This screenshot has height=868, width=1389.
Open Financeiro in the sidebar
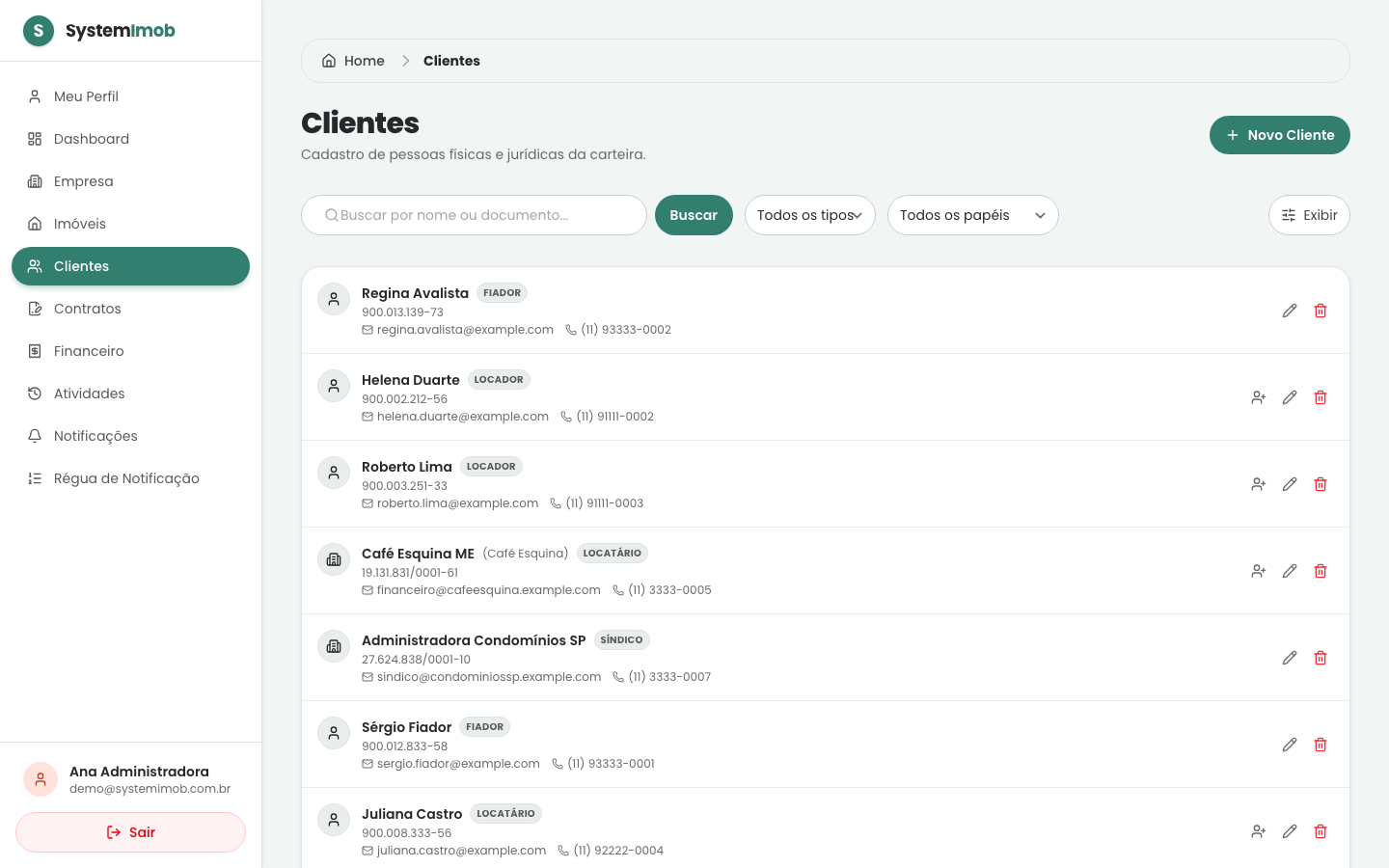[x=130, y=351]
